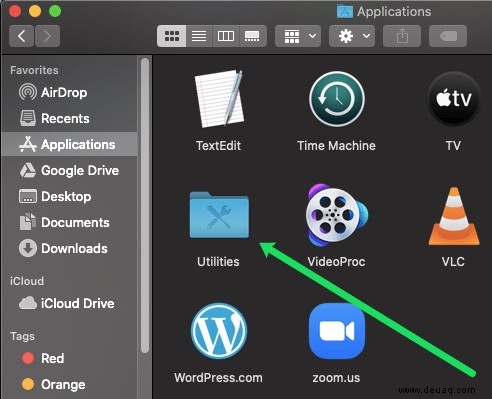
Task: Open the group-by arrangement dropdown
Action: [x=298, y=36]
